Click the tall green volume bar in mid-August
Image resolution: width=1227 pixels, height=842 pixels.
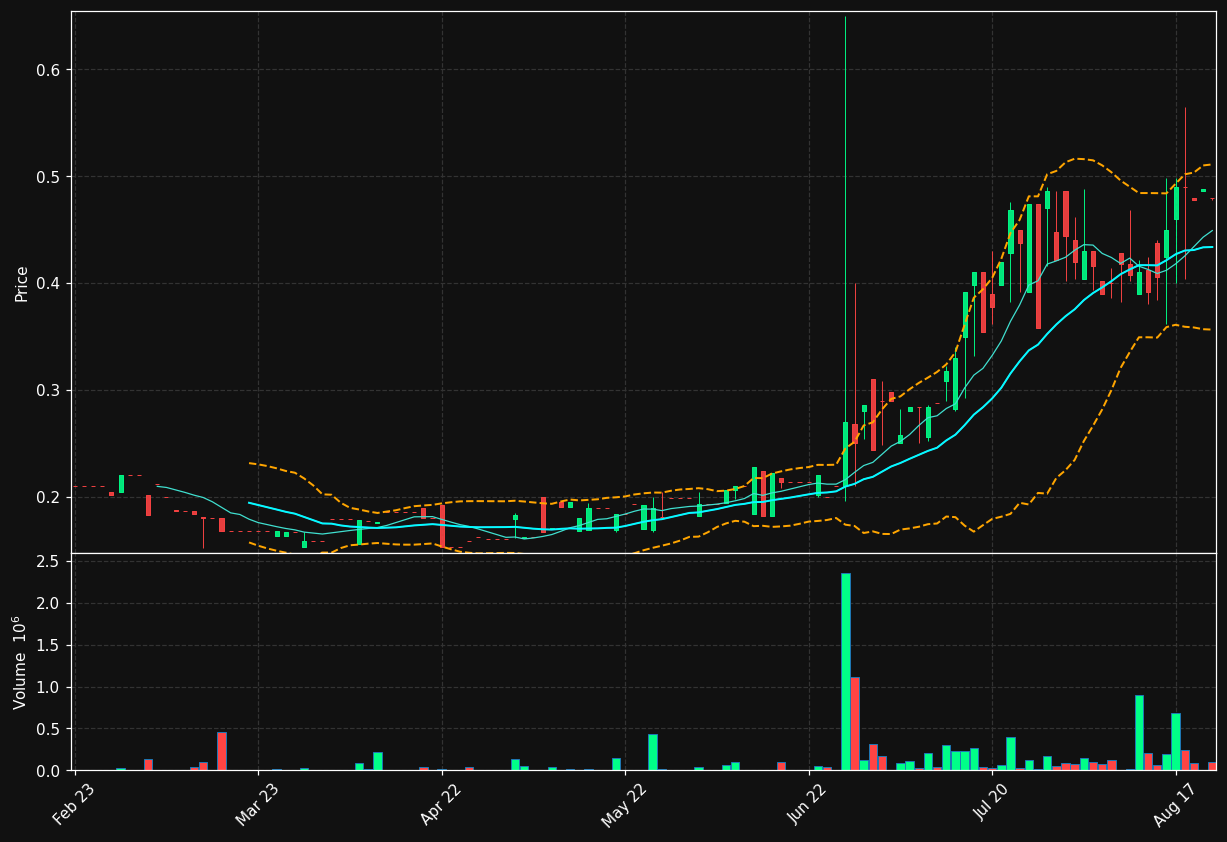coord(1139,733)
